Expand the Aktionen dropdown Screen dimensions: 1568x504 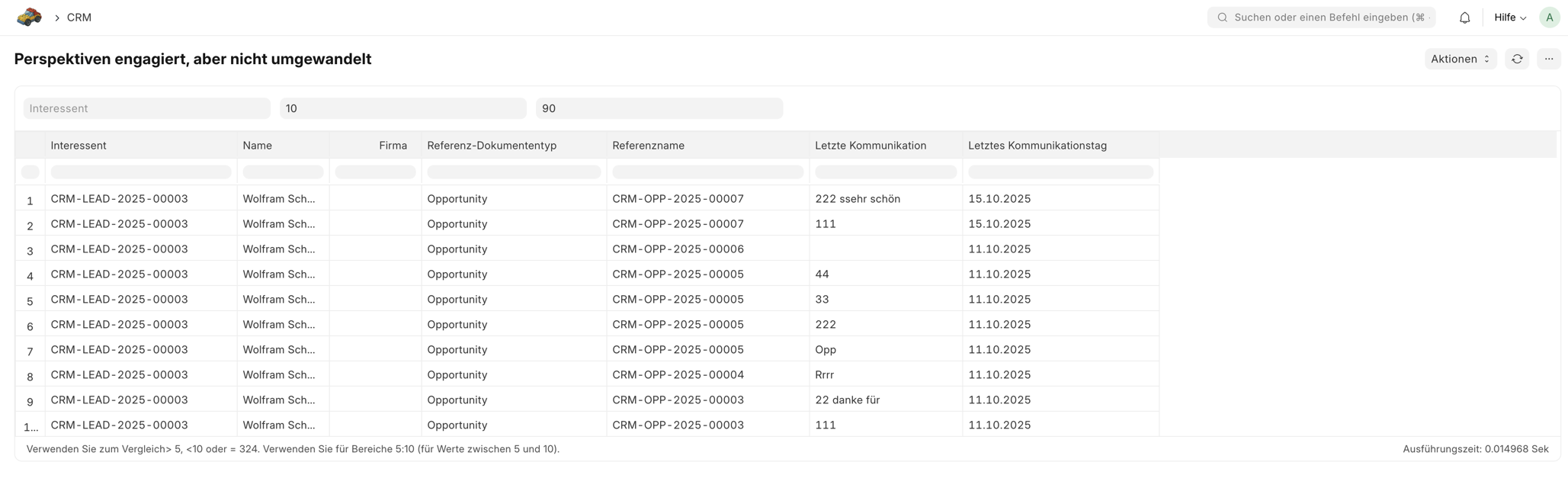(x=1460, y=59)
